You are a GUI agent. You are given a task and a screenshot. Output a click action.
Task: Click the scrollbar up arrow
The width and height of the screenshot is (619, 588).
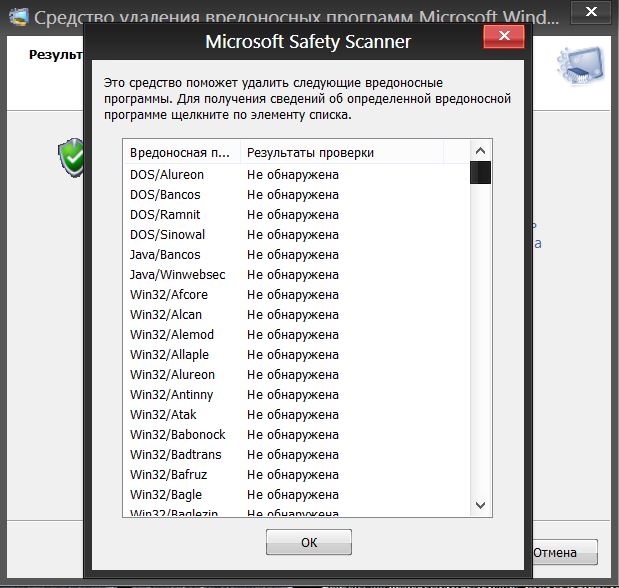coord(480,152)
